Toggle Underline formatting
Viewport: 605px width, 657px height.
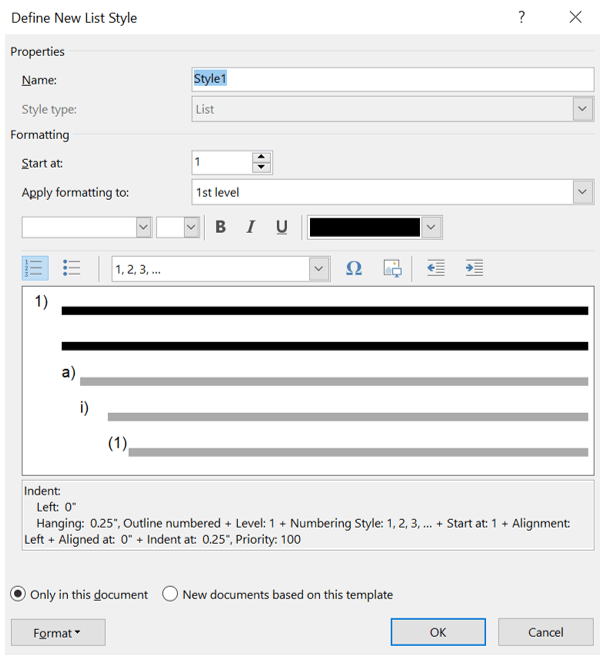[282, 228]
